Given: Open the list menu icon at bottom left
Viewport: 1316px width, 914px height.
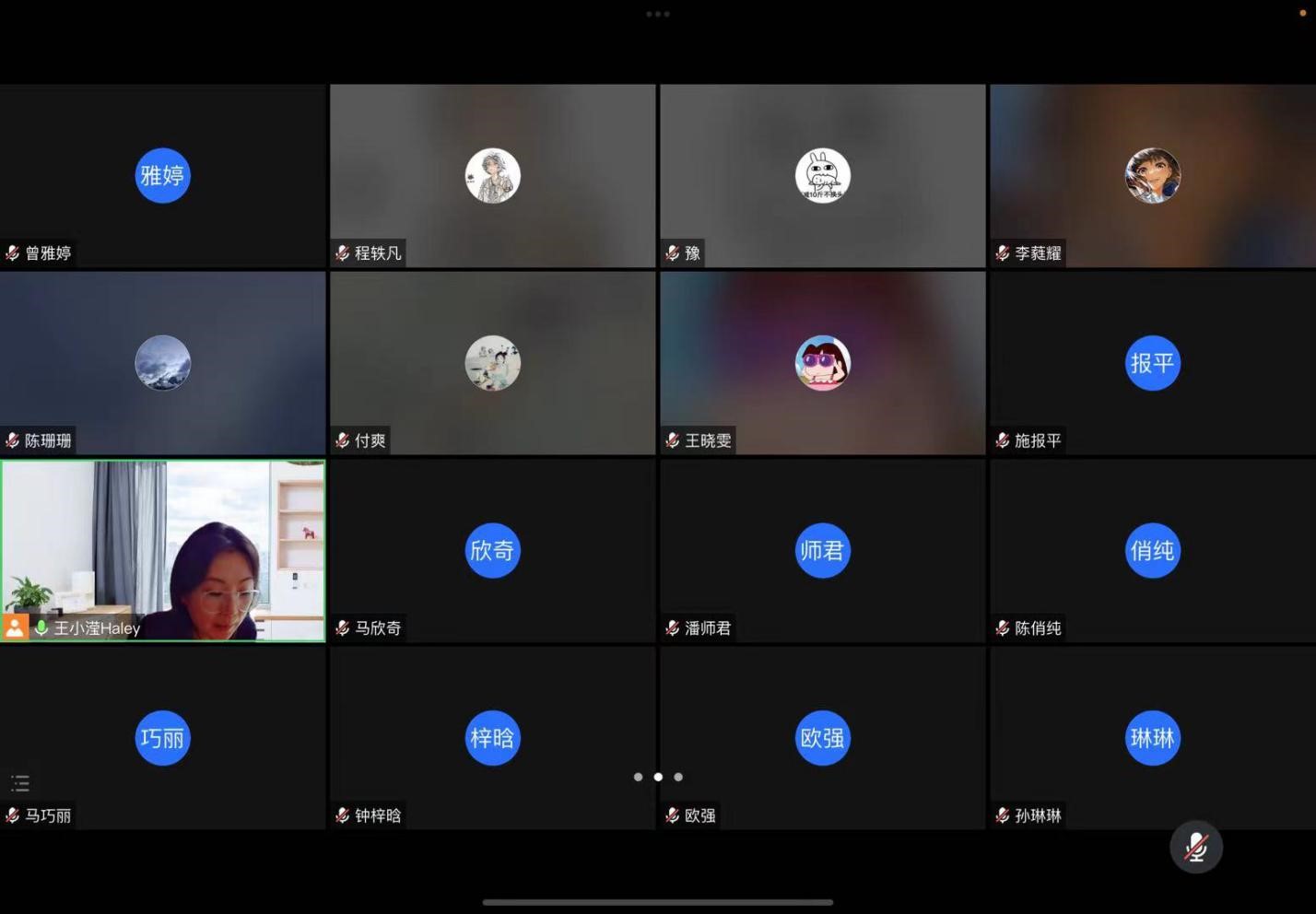Looking at the screenshot, I should pos(20,783).
